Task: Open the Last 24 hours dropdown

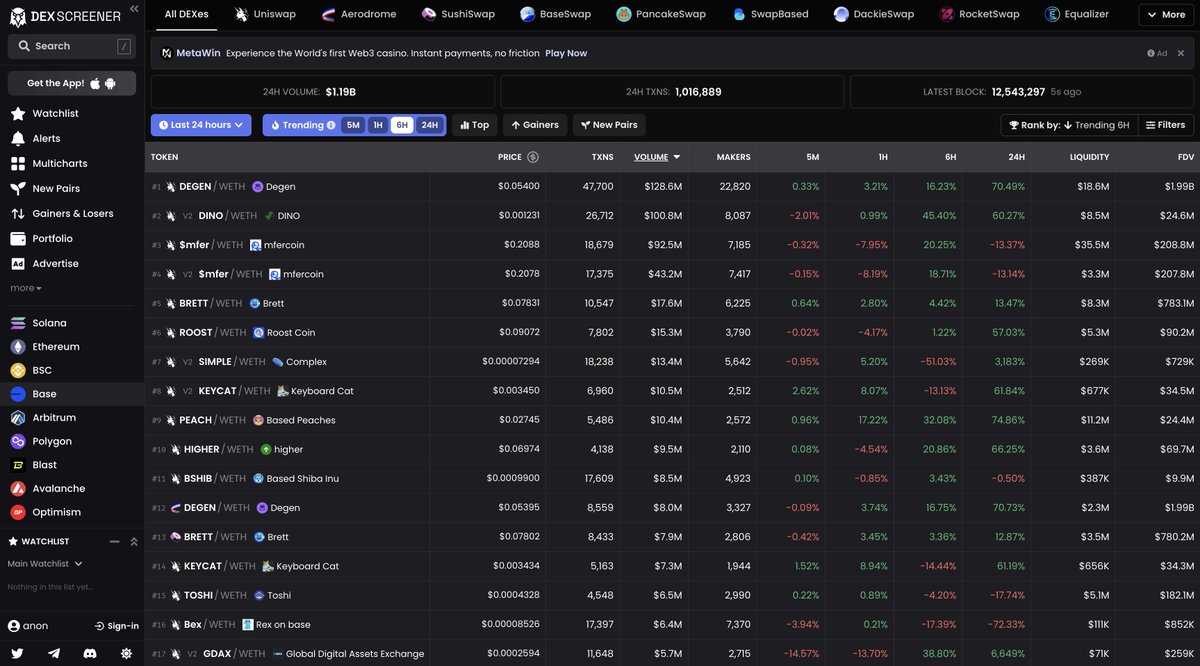Action: pyautogui.click(x=201, y=125)
